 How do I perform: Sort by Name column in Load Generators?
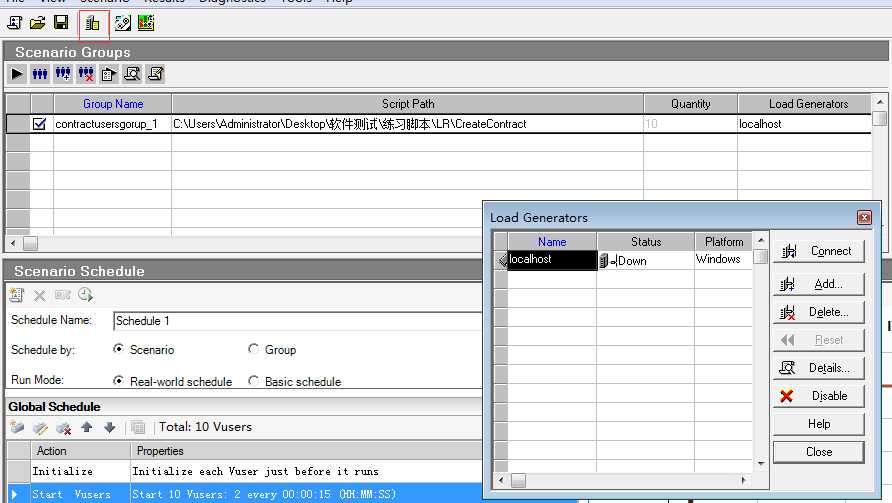pyautogui.click(x=552, y=242)
